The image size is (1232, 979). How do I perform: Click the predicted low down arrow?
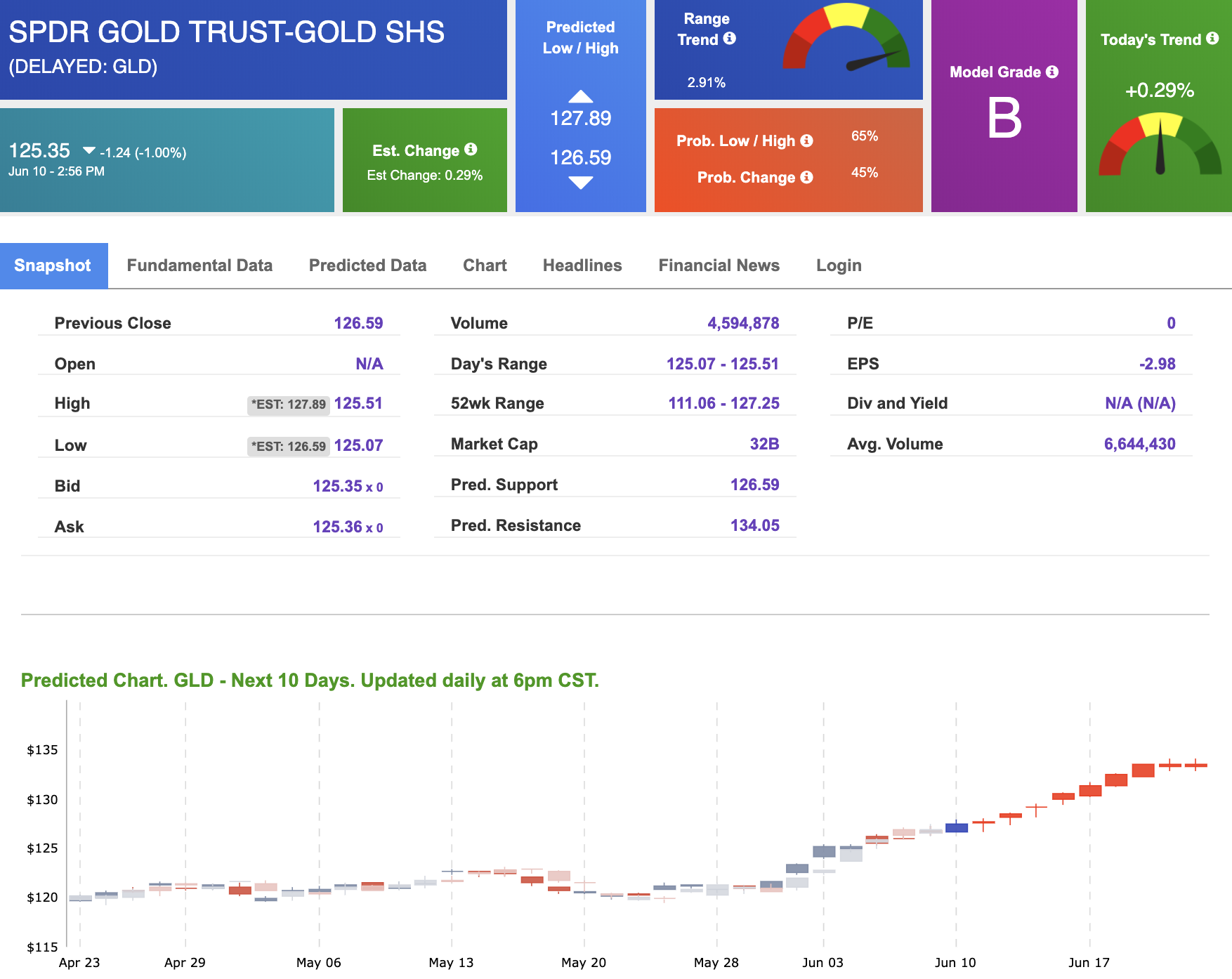581,183
